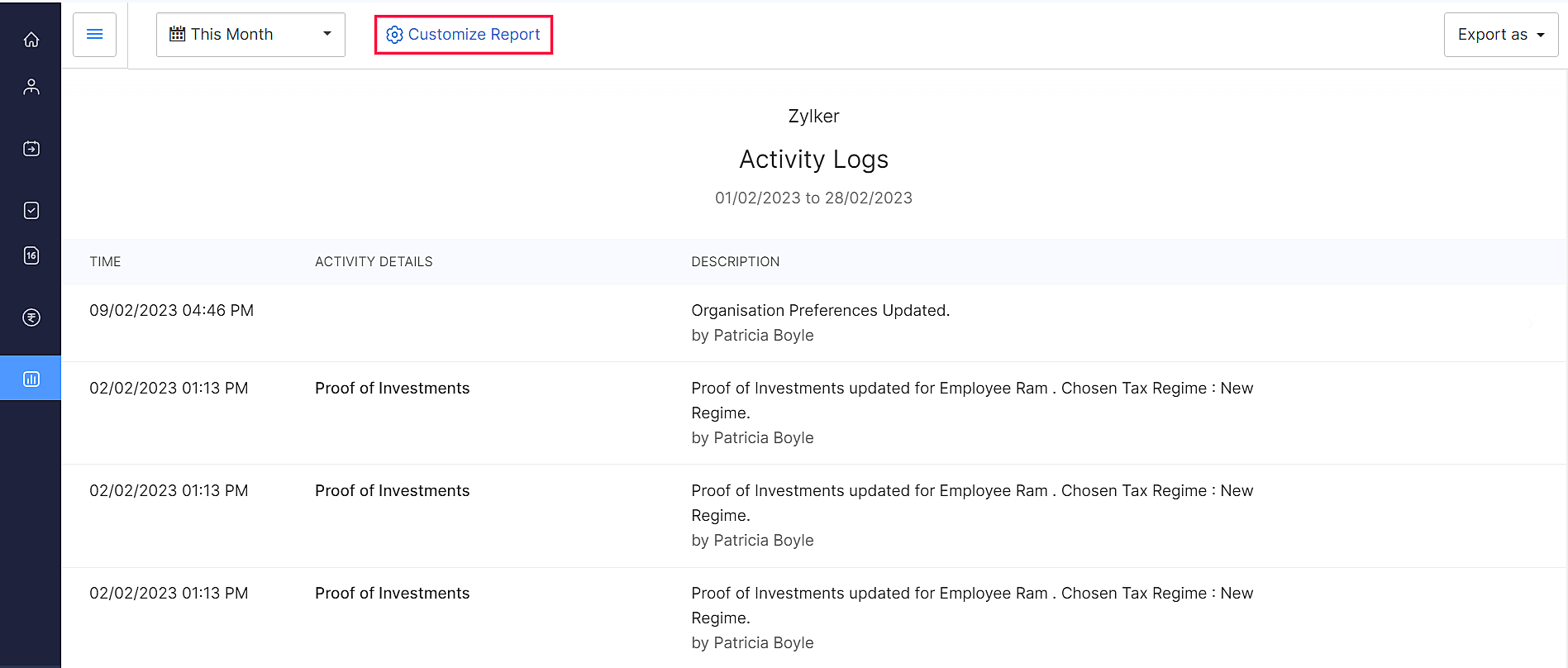Screen dimensions: 1568x668
Task: Click the Customize Report link
Action: (474, 35)
